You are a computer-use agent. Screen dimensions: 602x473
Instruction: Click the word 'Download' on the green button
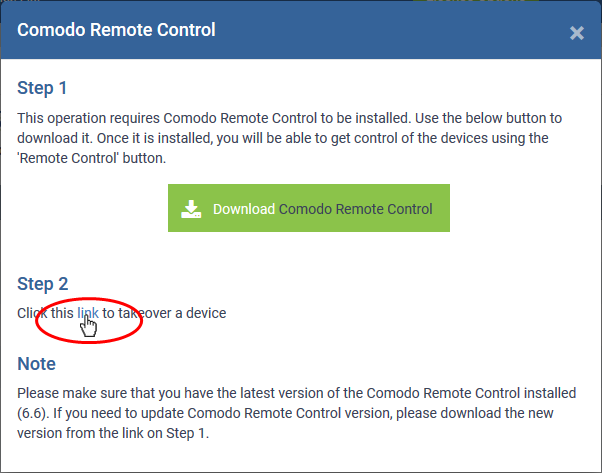(243, 209)
